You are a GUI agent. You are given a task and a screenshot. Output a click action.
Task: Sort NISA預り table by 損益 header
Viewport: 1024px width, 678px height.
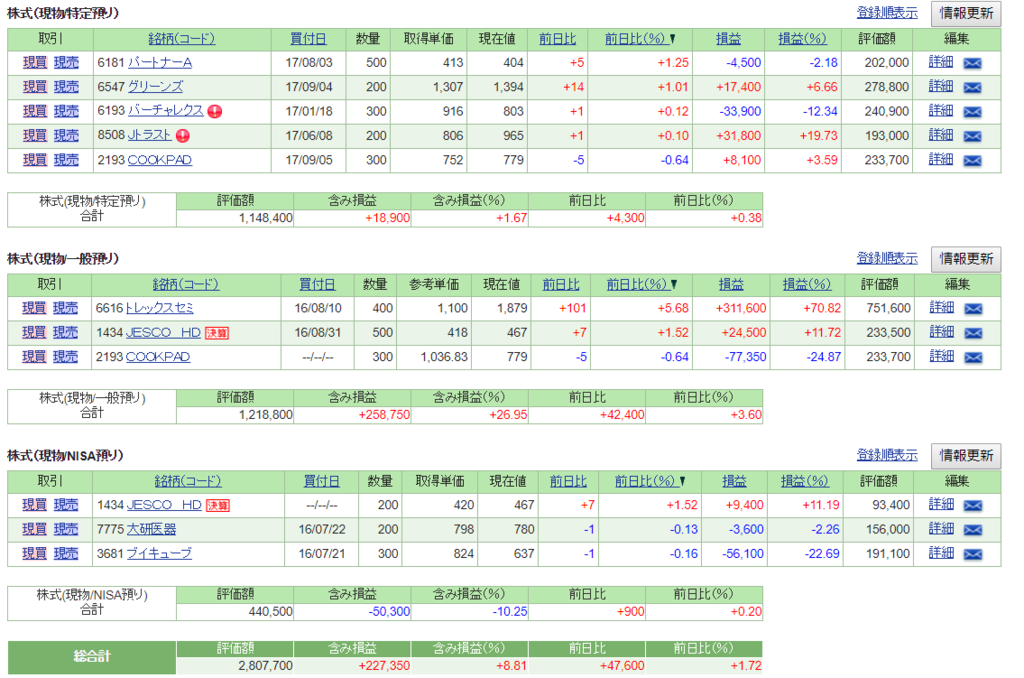coord(734,481)
